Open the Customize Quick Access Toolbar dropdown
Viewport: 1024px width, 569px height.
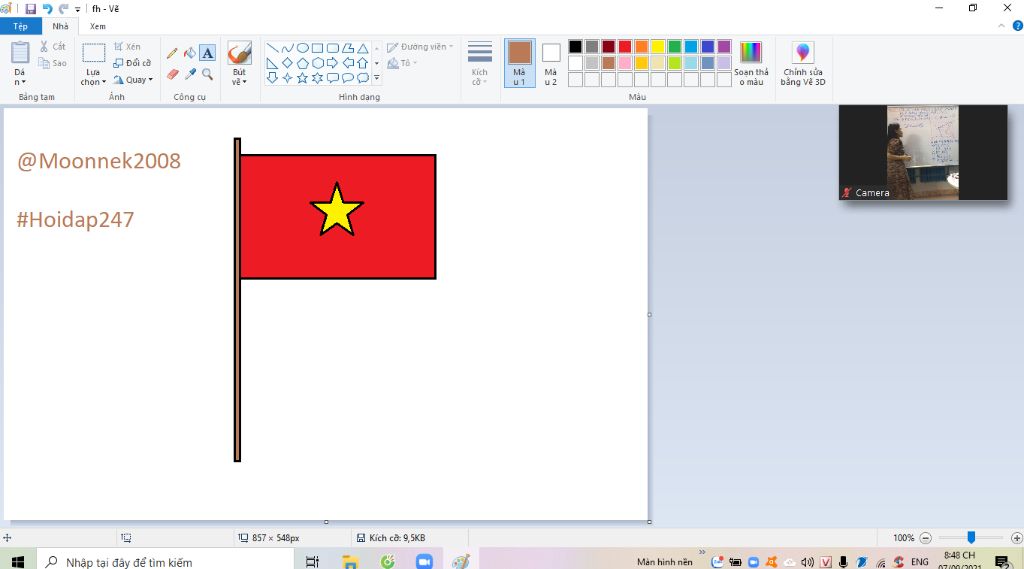tap(77, 9)
